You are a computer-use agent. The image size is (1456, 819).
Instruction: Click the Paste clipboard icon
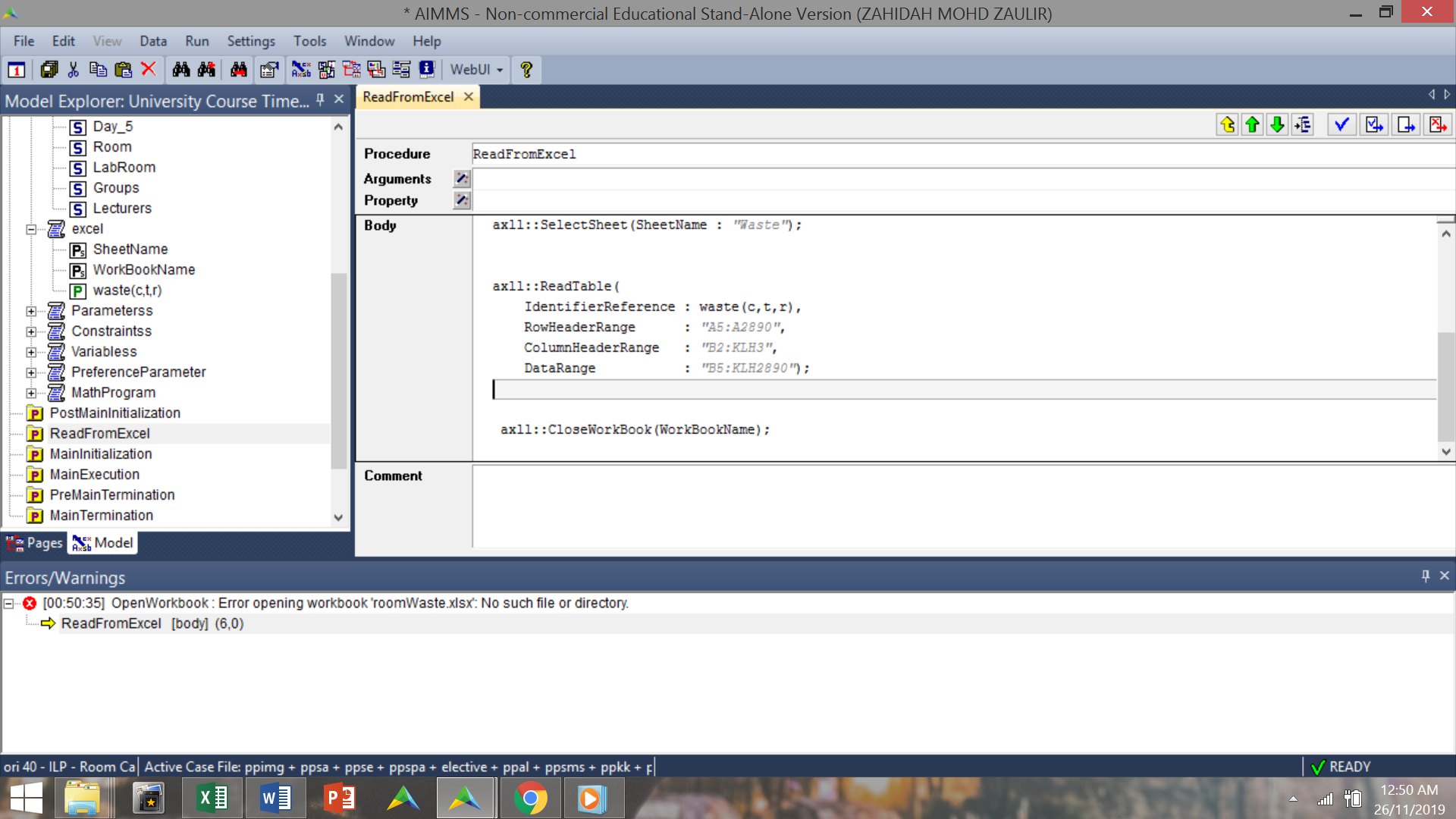(123, 70)
